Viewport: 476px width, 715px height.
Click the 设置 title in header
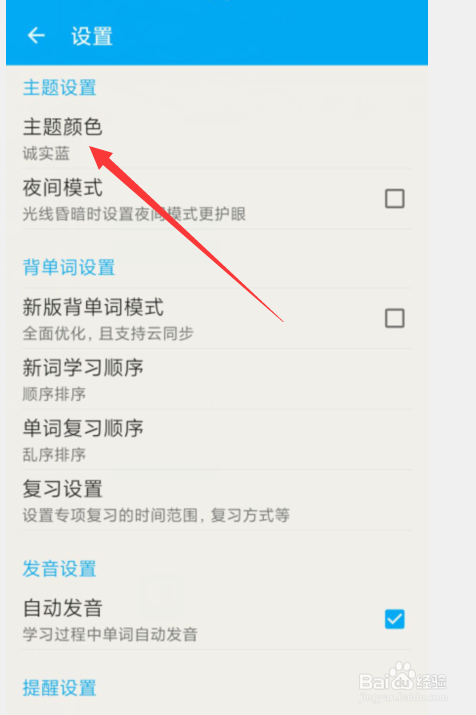coord(92,36)
